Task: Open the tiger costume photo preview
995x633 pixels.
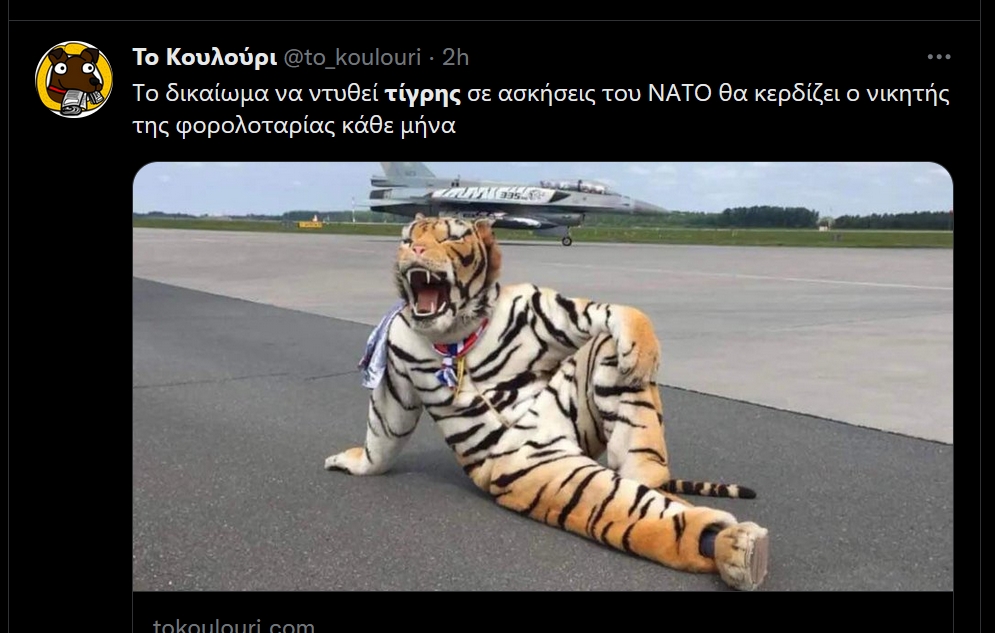Action: 543,377
